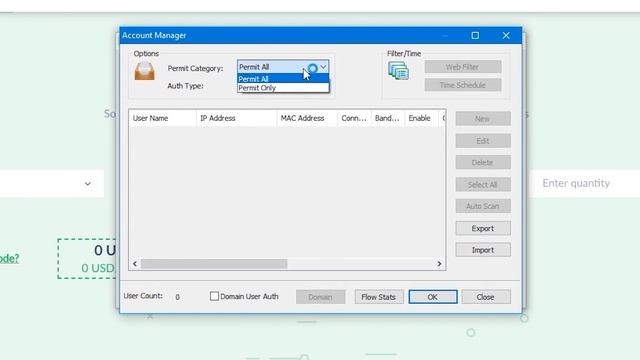Click the New account button
This screenshot has height=360, width=640.
[483, 119]
